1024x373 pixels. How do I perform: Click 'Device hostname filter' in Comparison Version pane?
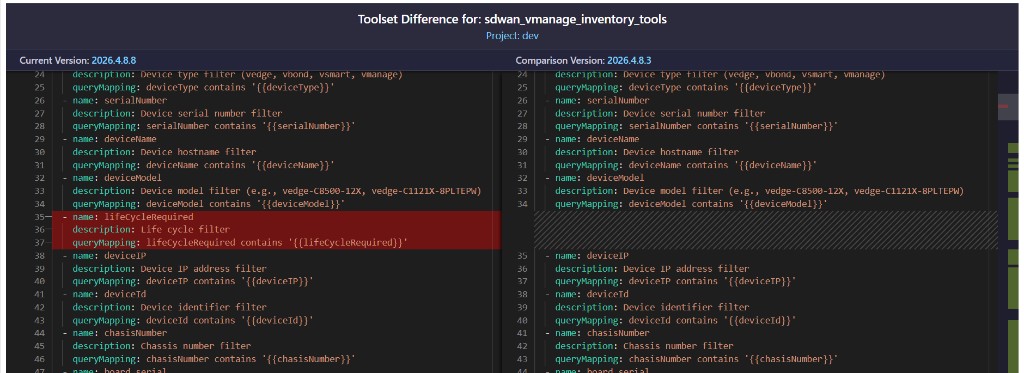coord(681,152)
